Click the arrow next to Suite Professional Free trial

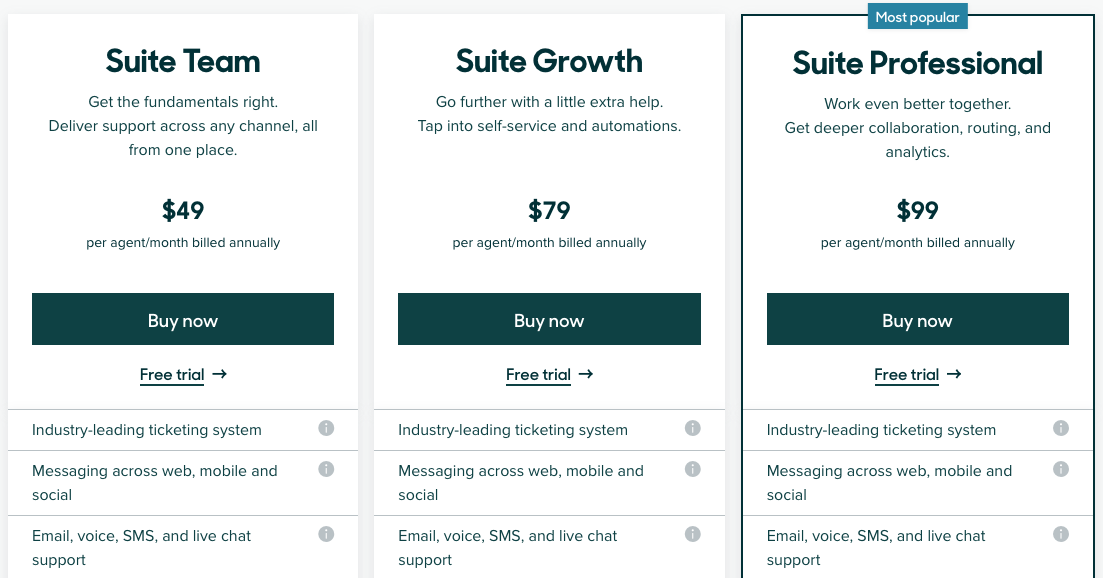point(953,374)
